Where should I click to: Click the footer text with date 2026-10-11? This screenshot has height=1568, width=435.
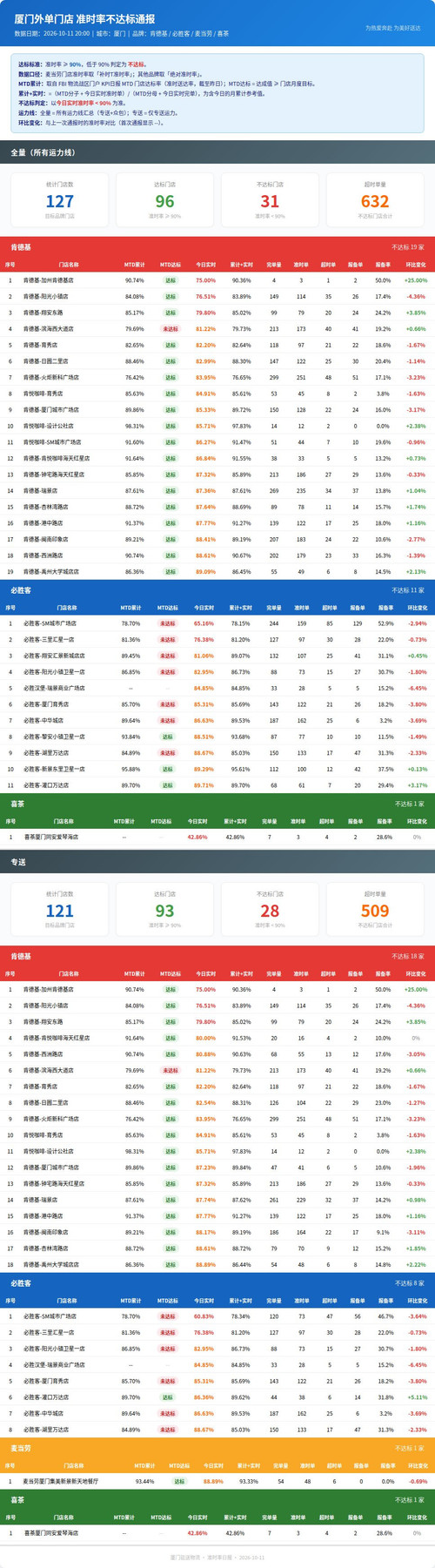point(217,1558)
